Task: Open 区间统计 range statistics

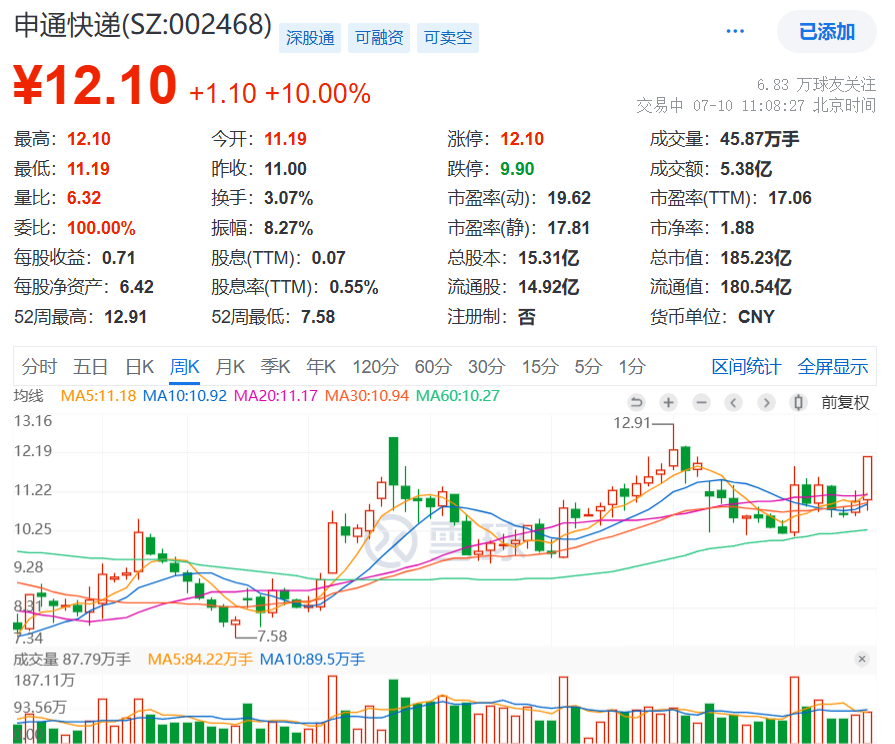Action: coord(745,367)
